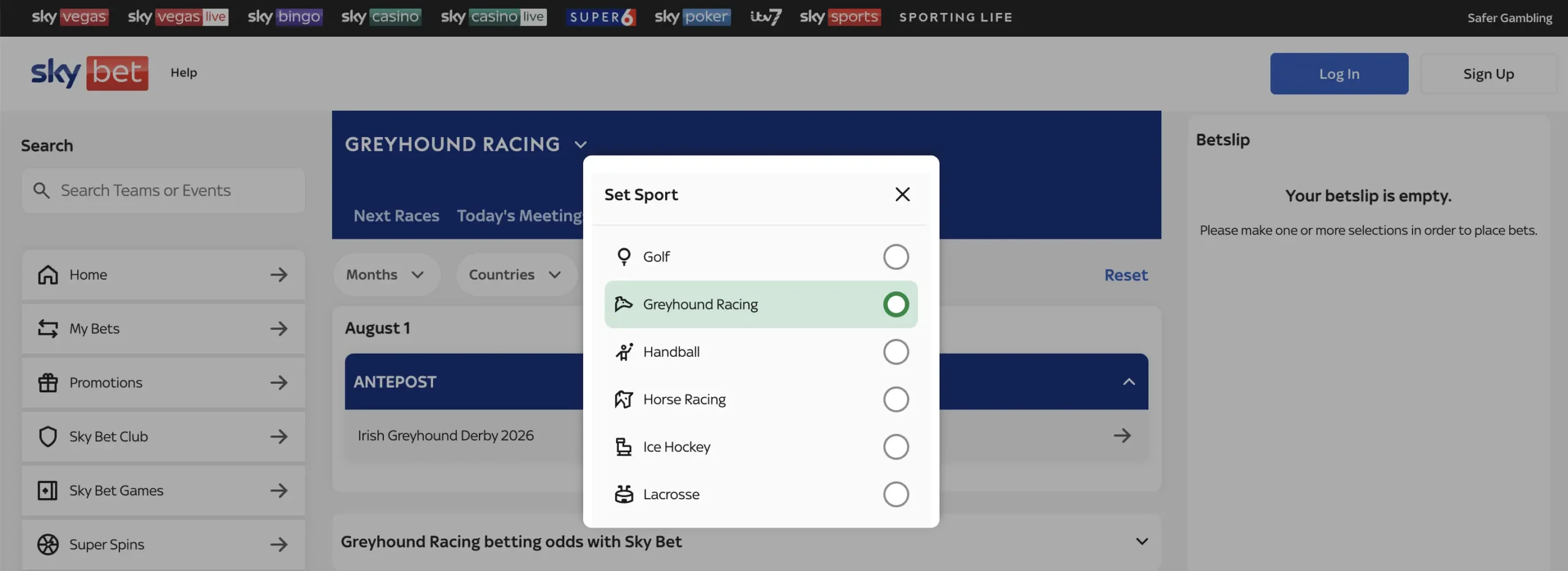1568x571 pixels.
Task: Select the Horse Racing radio button
Action: [895, 400]
